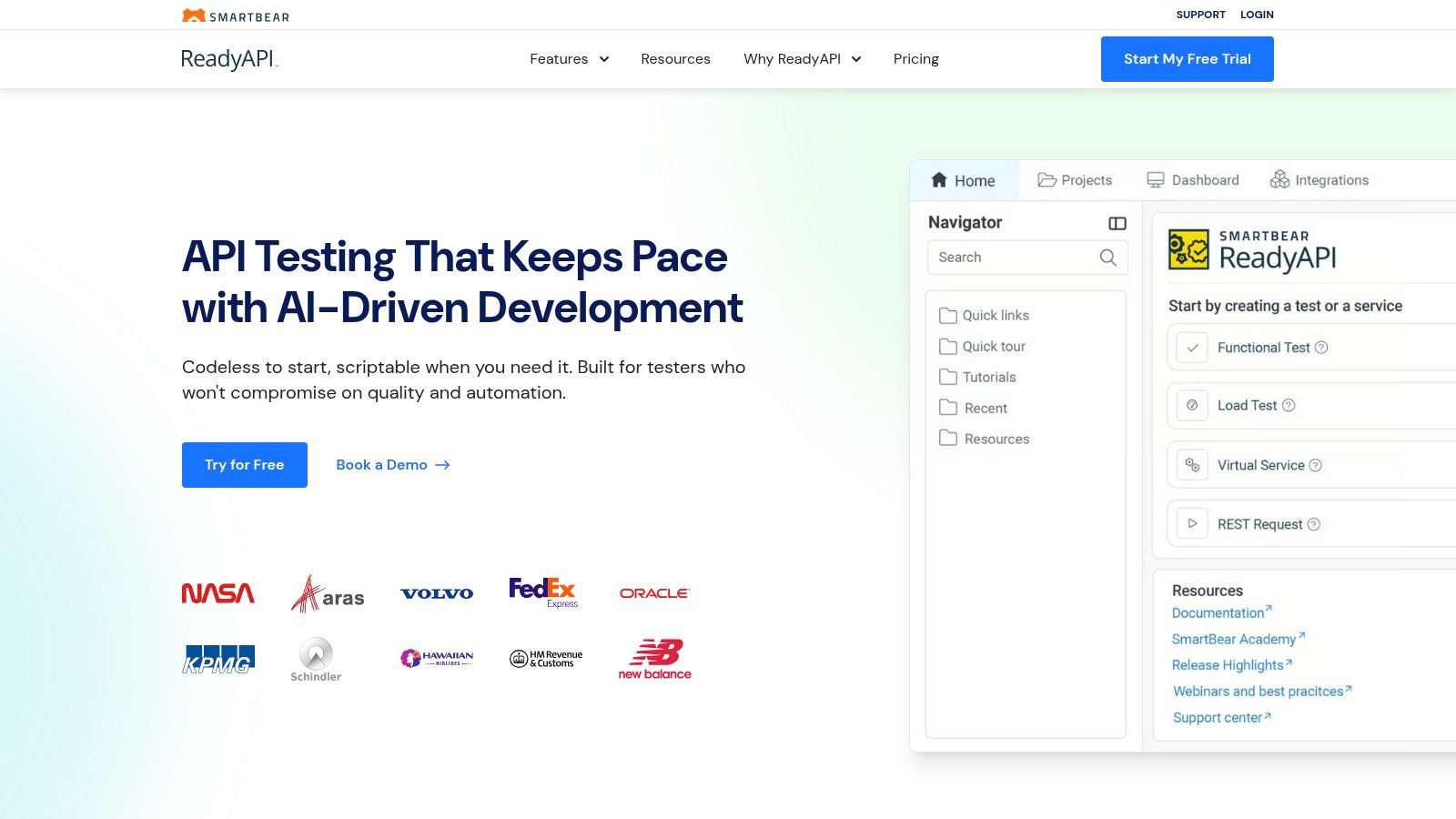
Task: Open Tutorials label in Navigator
Action: (989, 378)
